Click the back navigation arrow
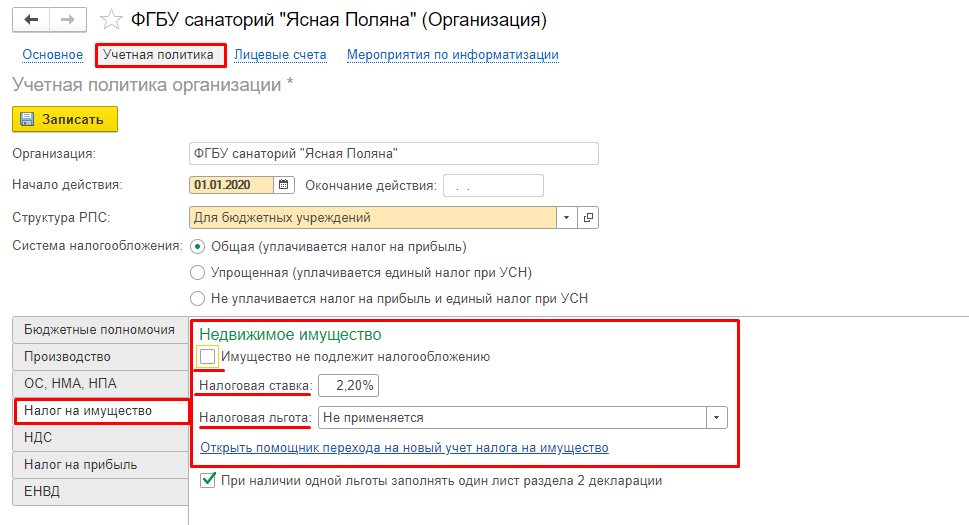 (x=31, y=20)
